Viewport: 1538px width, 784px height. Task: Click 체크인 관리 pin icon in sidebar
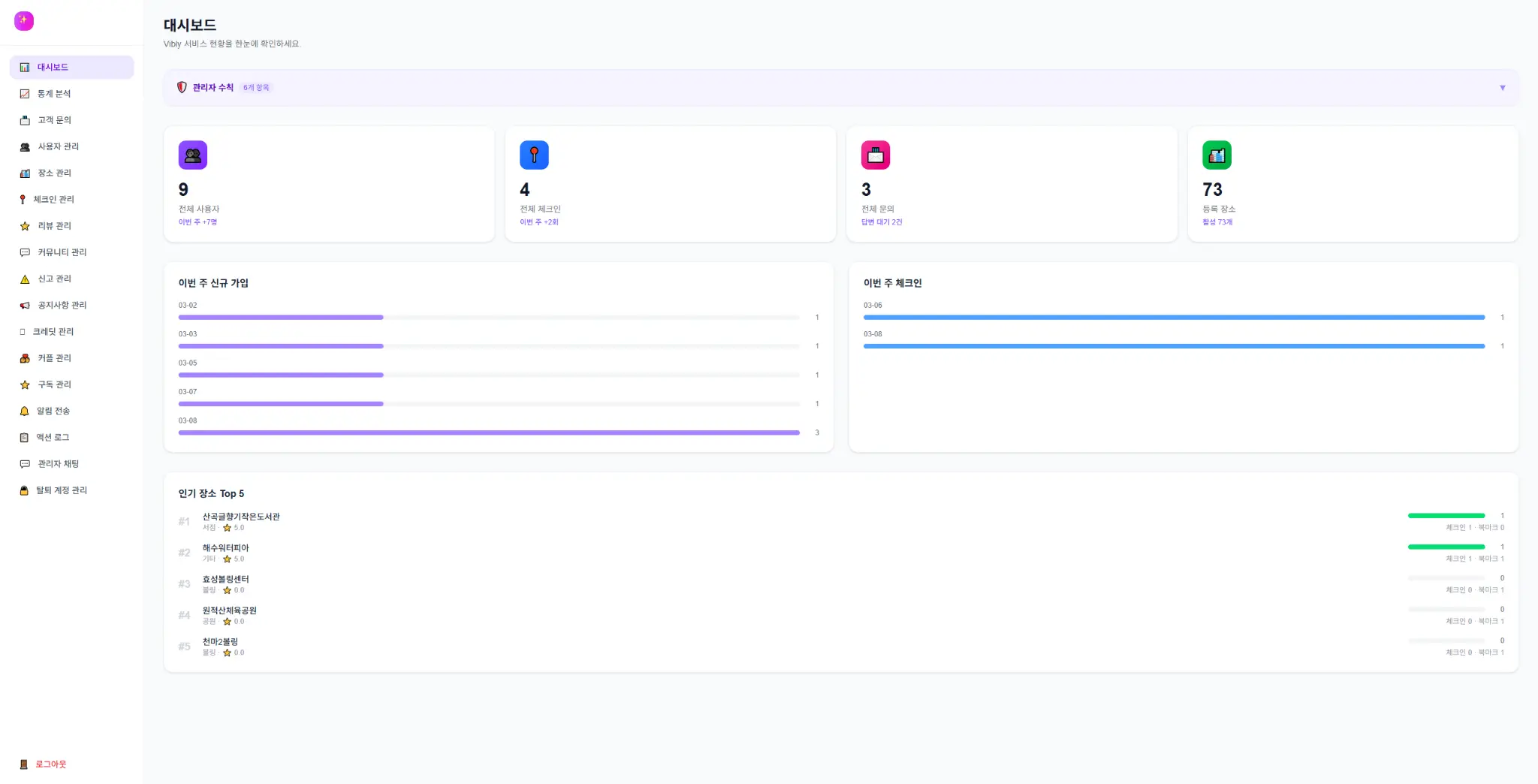click(x=23, y=200)
